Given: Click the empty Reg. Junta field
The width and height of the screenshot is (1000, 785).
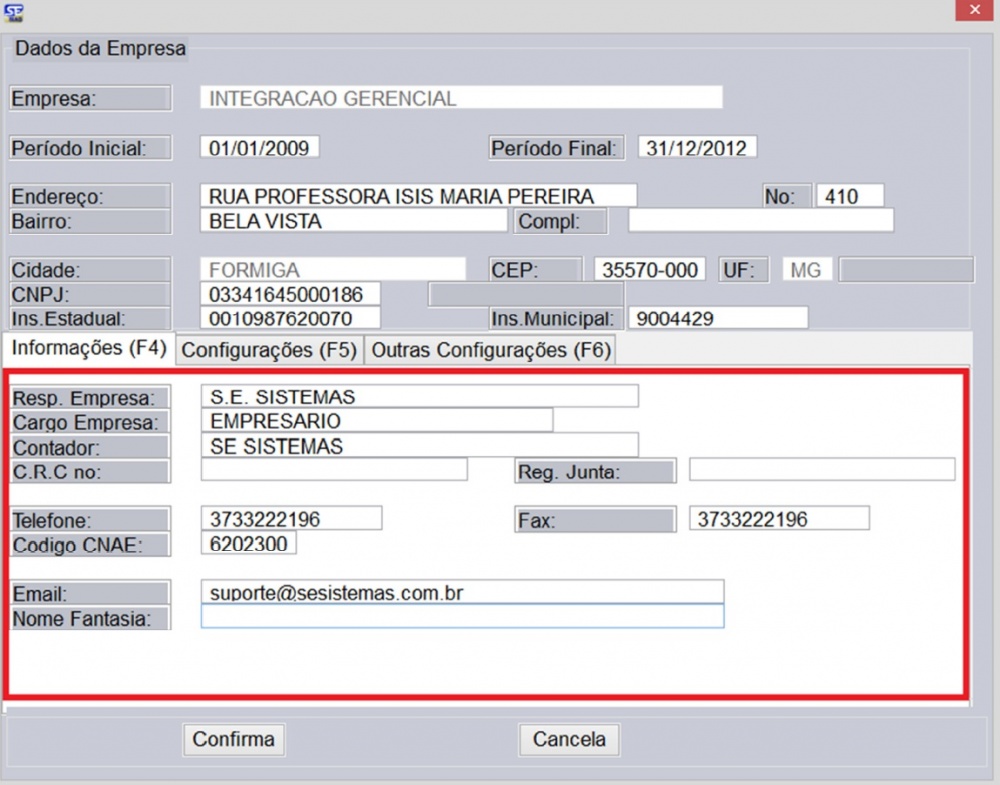Looking at the screenshot, I should tap(821, 470).
